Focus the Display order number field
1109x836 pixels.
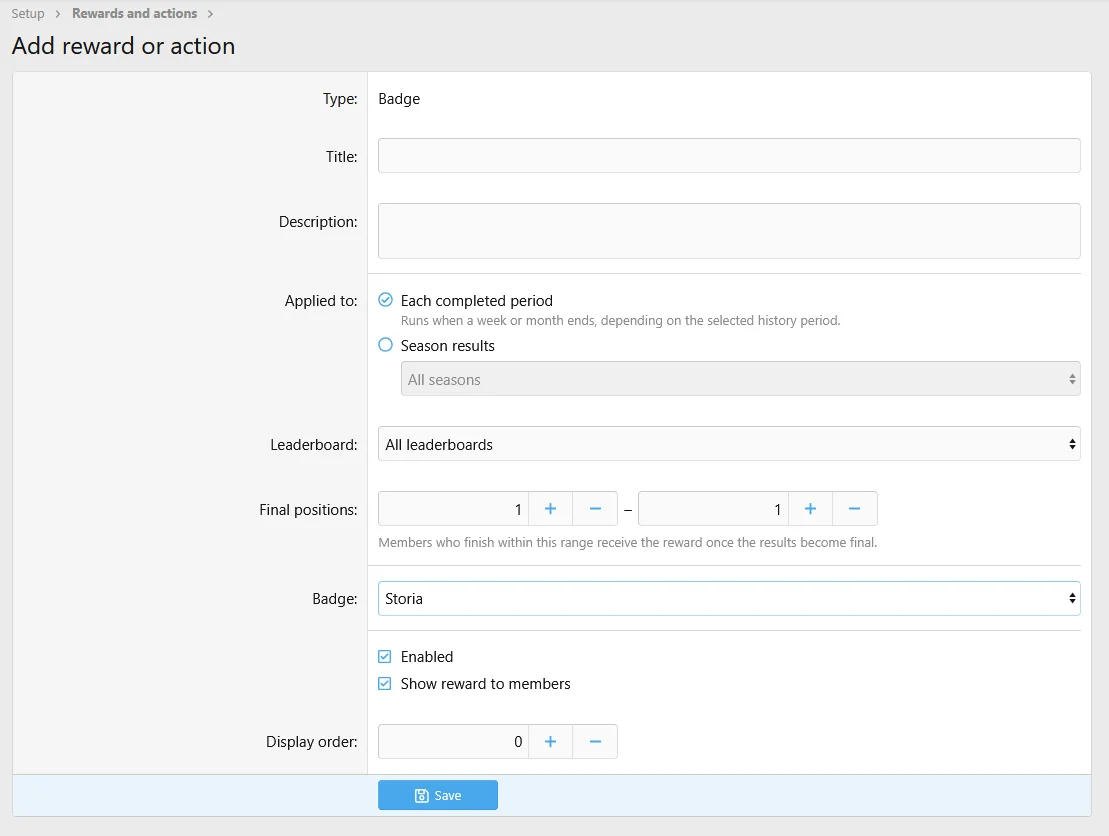(x=453, y=741)
